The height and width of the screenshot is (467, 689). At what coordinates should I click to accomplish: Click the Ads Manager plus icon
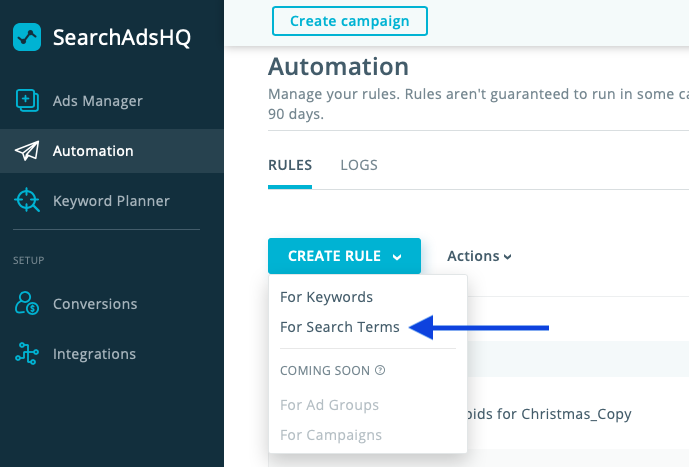(27, 100)
